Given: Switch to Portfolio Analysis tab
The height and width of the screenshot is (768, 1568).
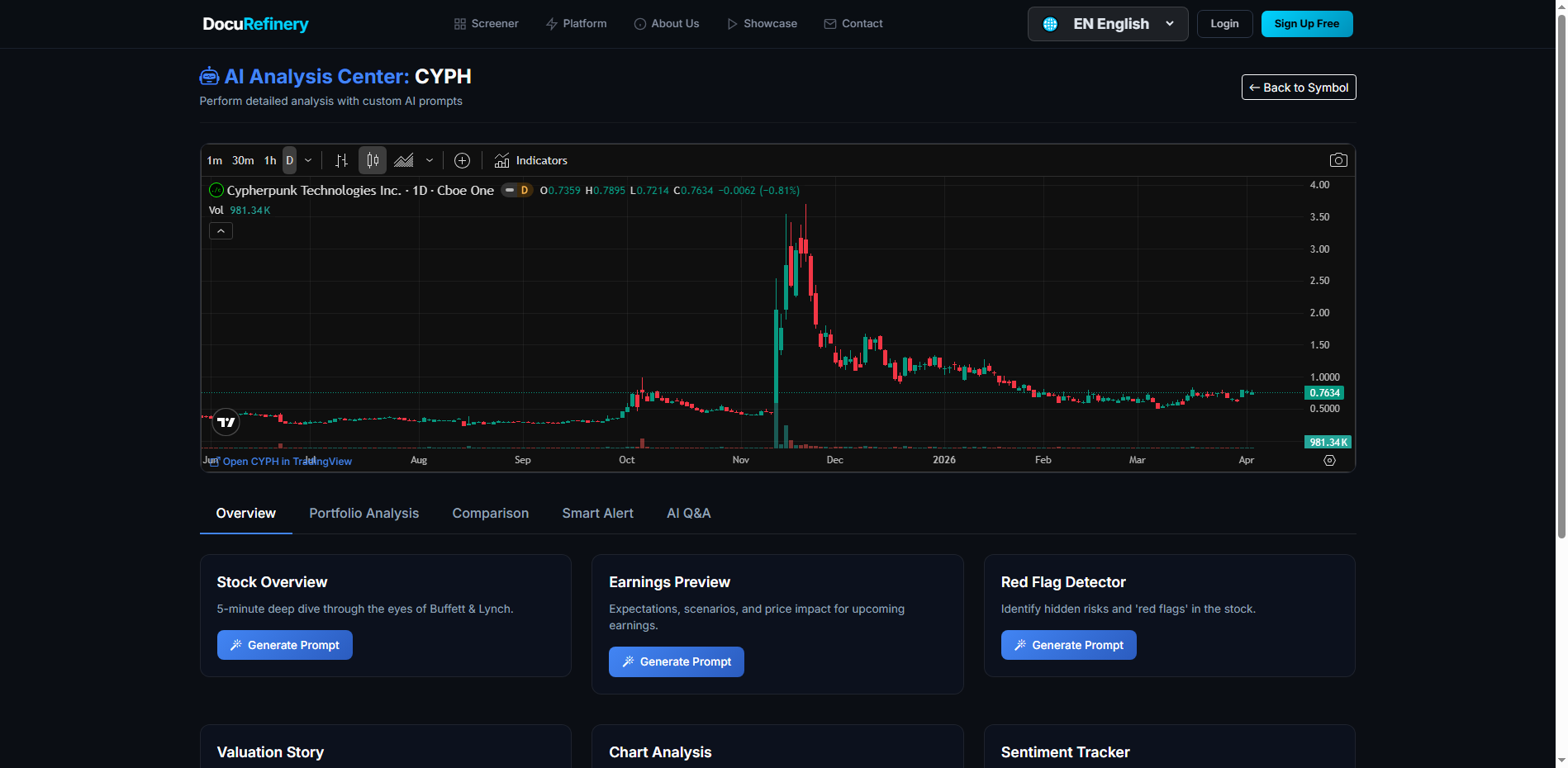Looking at the screenshot, I should point(364,513).
